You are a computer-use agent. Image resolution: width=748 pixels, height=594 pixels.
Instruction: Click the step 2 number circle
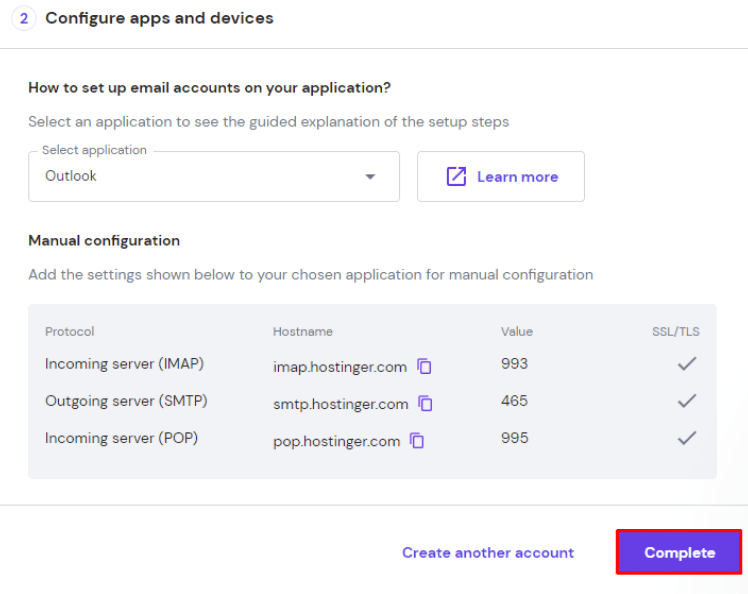coord(24,18)
